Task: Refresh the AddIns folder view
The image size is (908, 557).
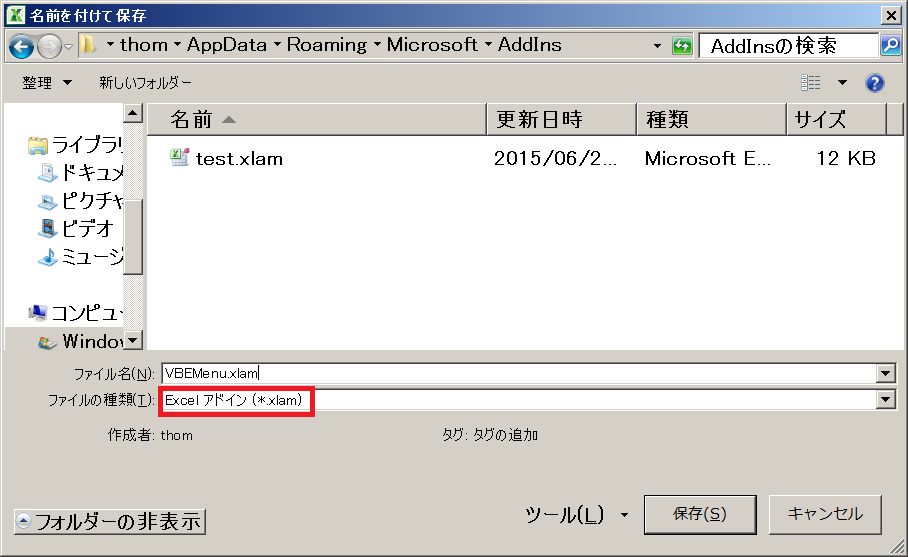Action: click(x=682, y=46)
